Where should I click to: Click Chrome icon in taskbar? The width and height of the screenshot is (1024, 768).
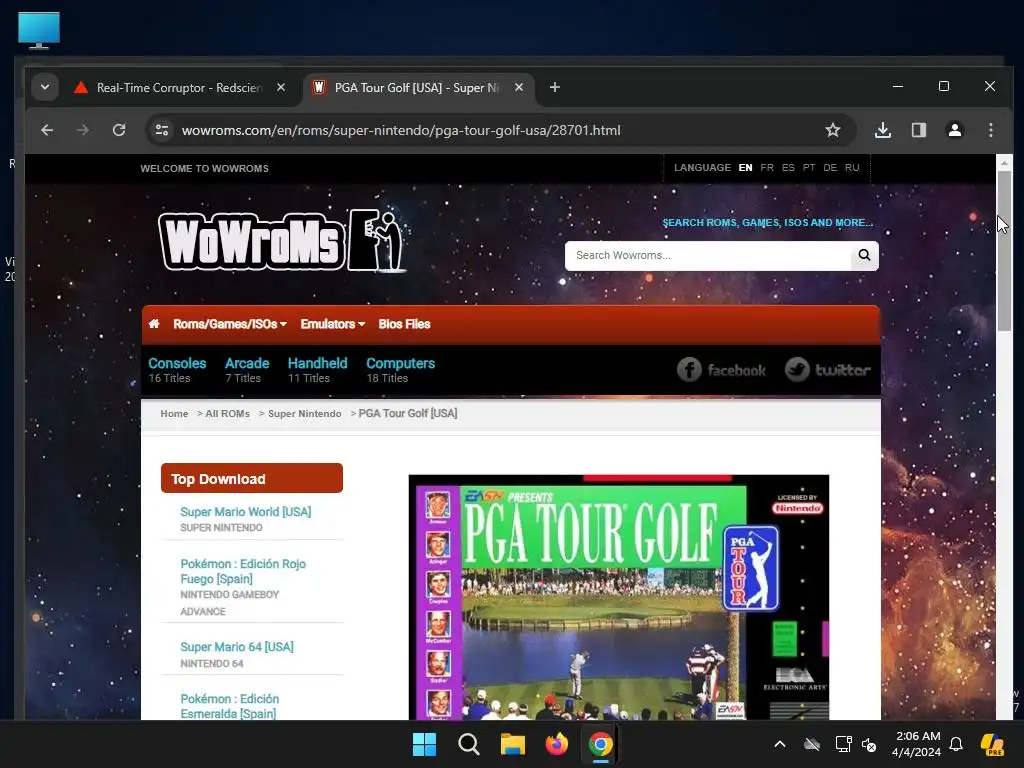tap(600, 744)
